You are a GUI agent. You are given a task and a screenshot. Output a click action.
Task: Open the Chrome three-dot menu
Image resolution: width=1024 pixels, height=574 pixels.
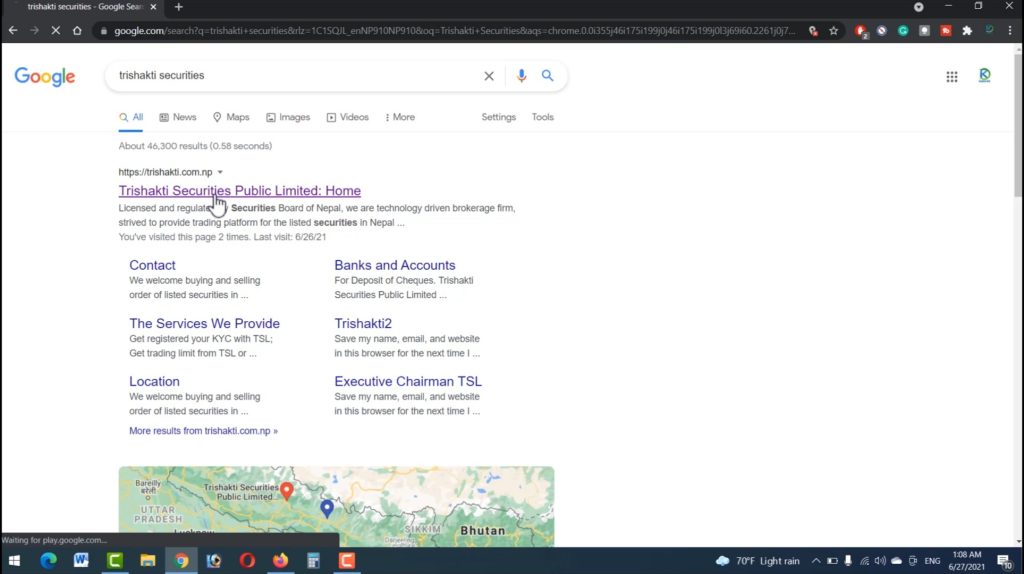tap(1010, 31)
